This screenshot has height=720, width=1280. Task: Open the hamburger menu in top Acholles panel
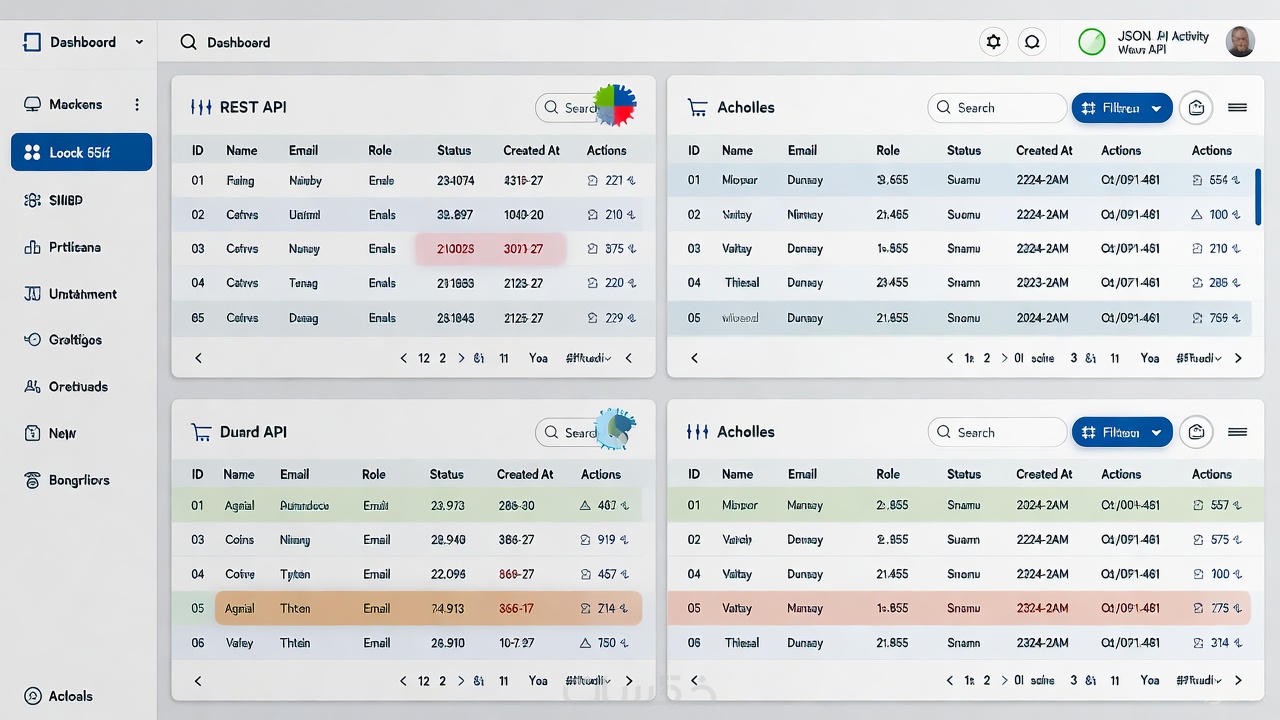tap(1237, 107)
